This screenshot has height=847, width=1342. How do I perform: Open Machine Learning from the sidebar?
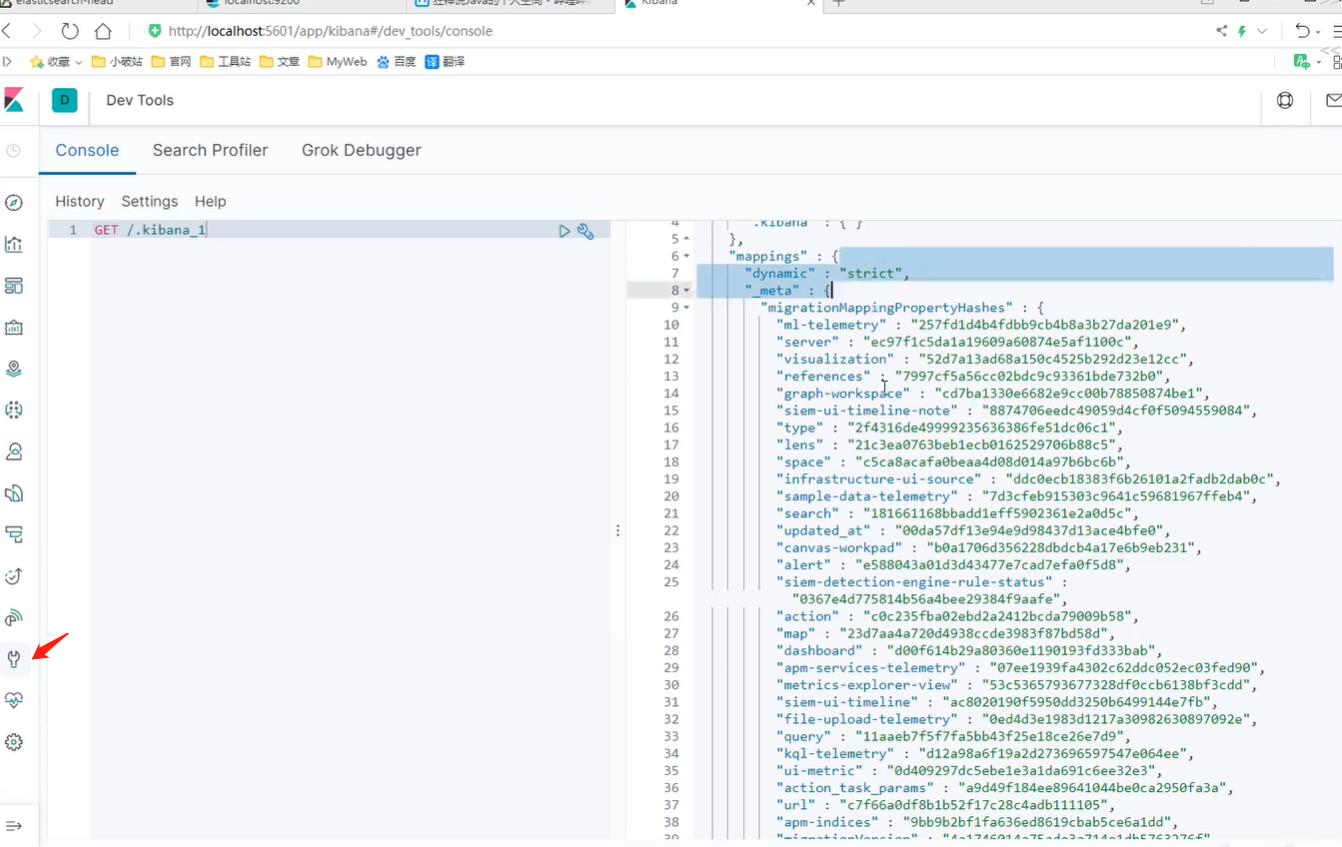tap(14, 410)
